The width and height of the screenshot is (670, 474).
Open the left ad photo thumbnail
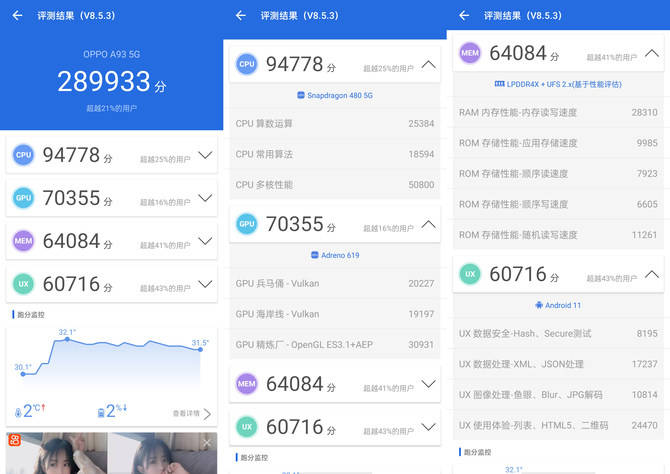pos(57,453)
